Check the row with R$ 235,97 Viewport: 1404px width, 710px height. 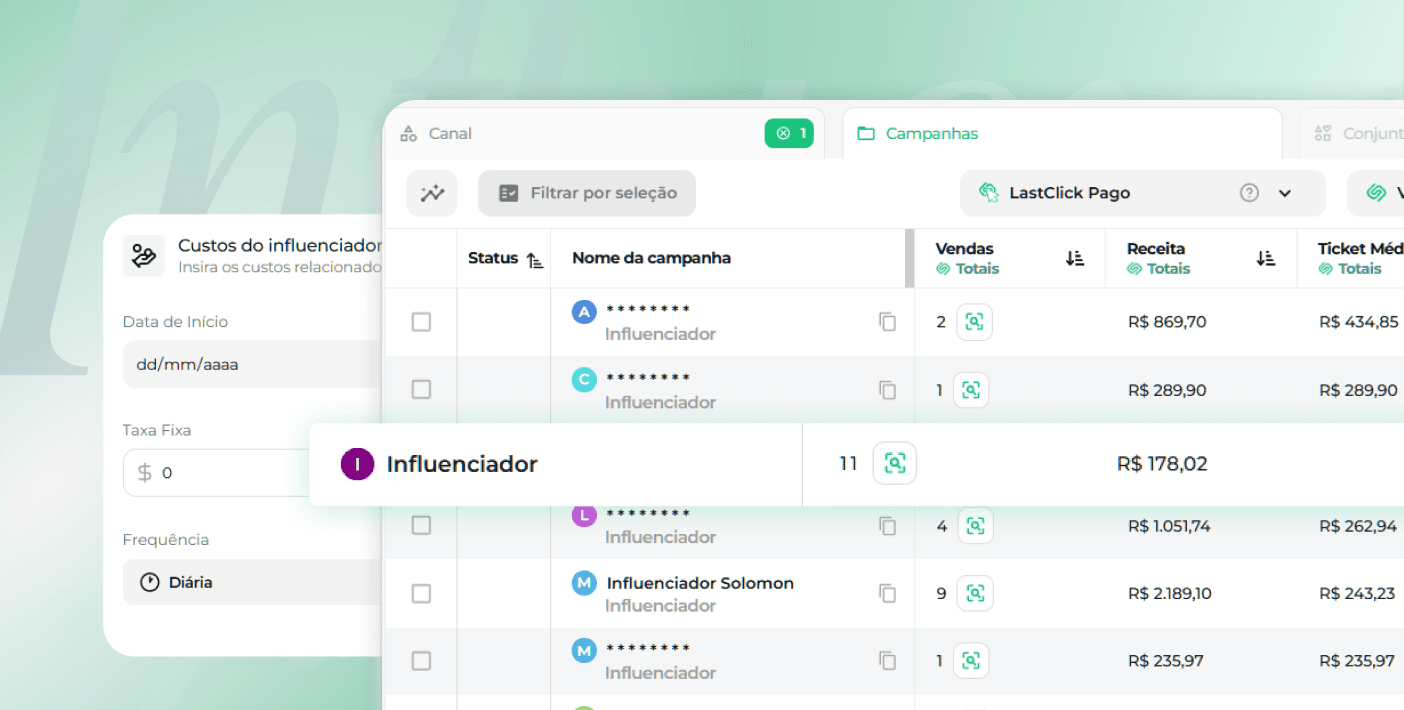click(421, 661)
